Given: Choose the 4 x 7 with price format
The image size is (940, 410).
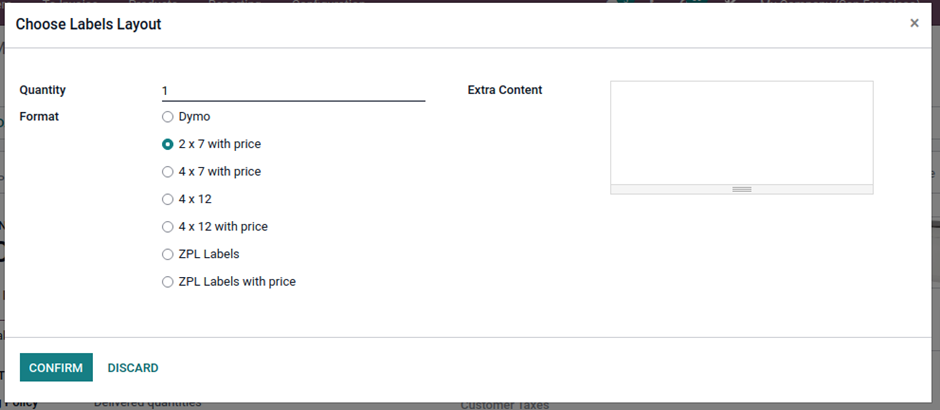Looking at the screenshot, I should tap(168, 172).
